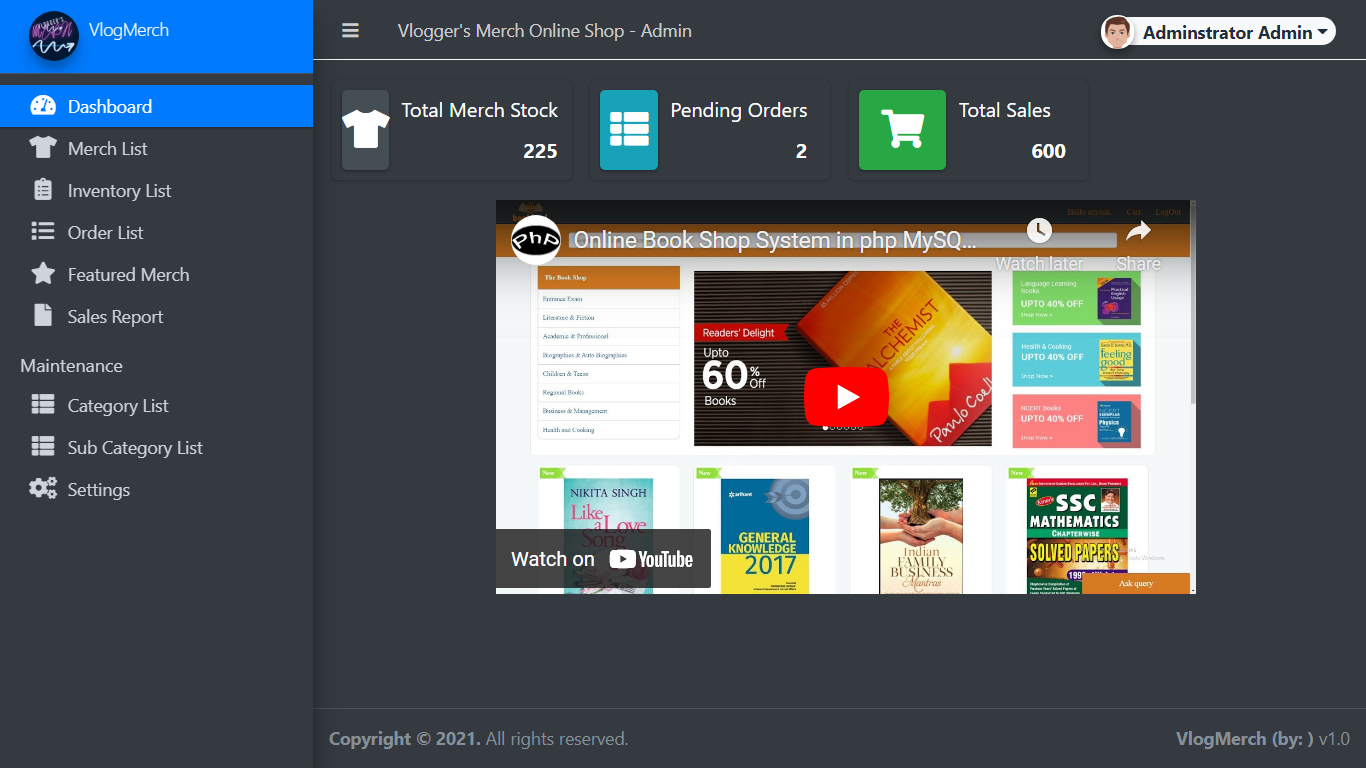Click the VlogMerch logo image
Image resolution: width=1366 pixels, height=768 pixels.
(x=54, y=36)
